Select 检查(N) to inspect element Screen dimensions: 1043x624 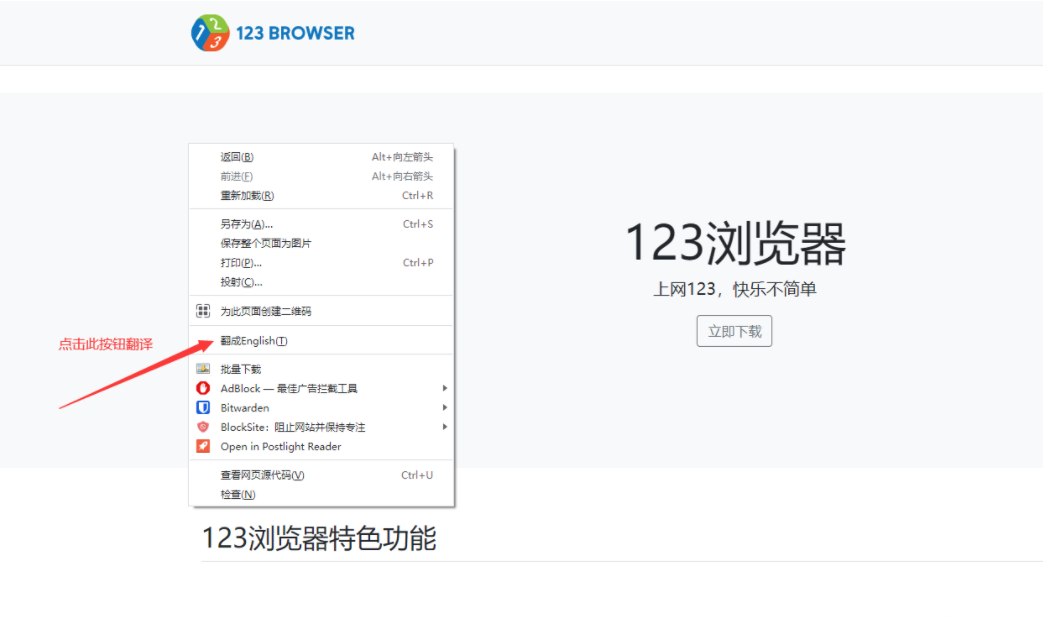pos(321,494)
